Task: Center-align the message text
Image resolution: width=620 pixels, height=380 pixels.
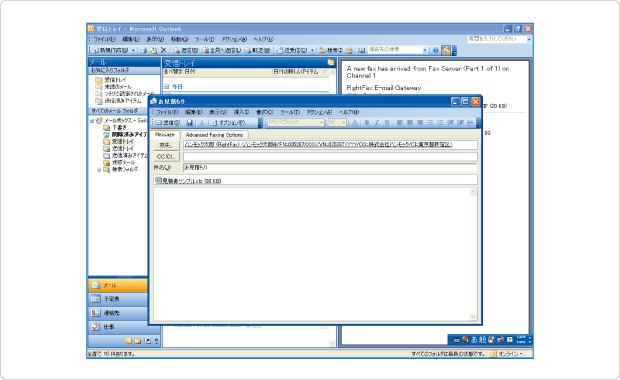Action: point(410,123)
